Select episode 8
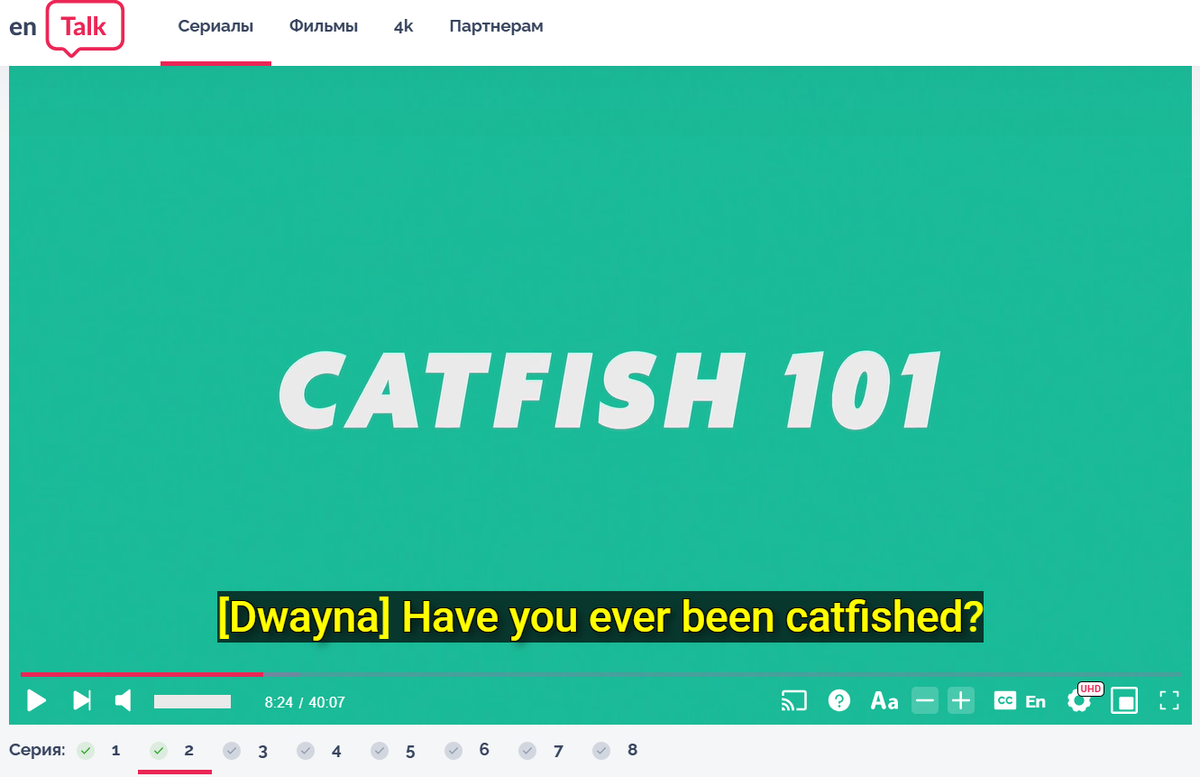1200x777 pixels. tap(632, 750)
